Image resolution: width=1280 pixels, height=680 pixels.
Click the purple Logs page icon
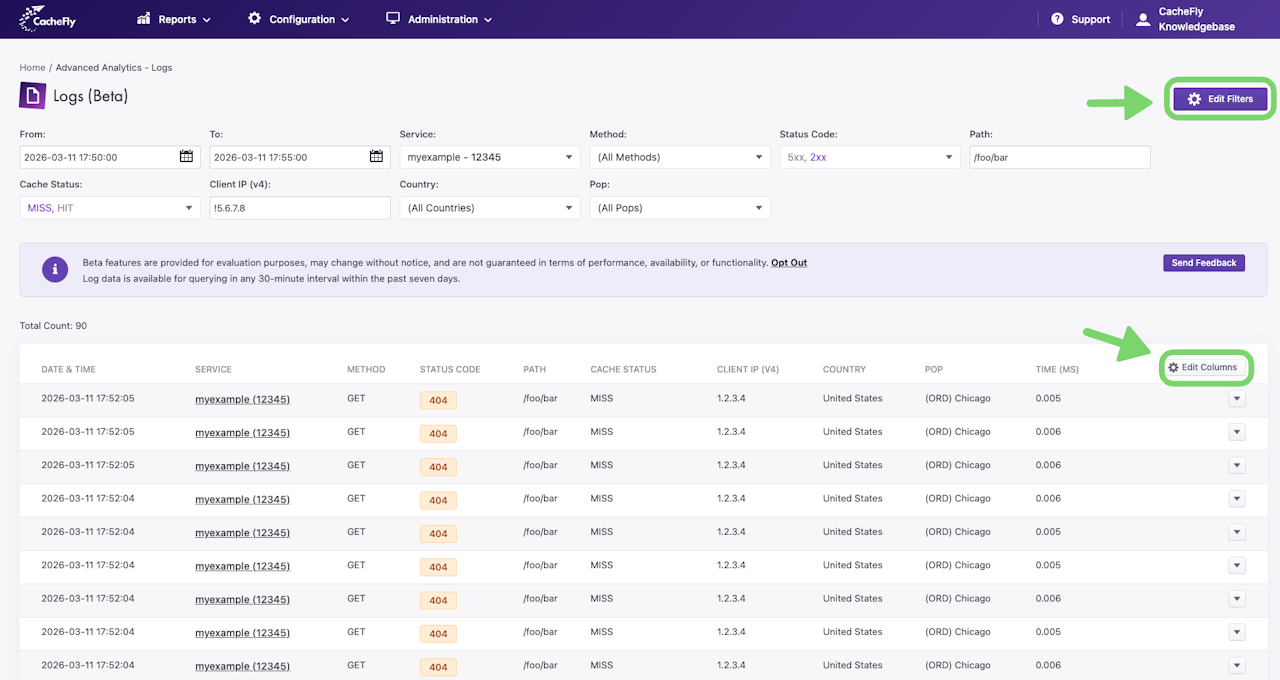tap(33, 96)
